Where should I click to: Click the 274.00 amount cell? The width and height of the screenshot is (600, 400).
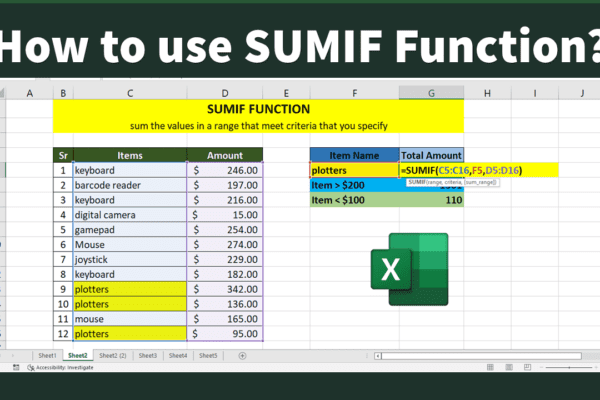[x=225, y=245]
